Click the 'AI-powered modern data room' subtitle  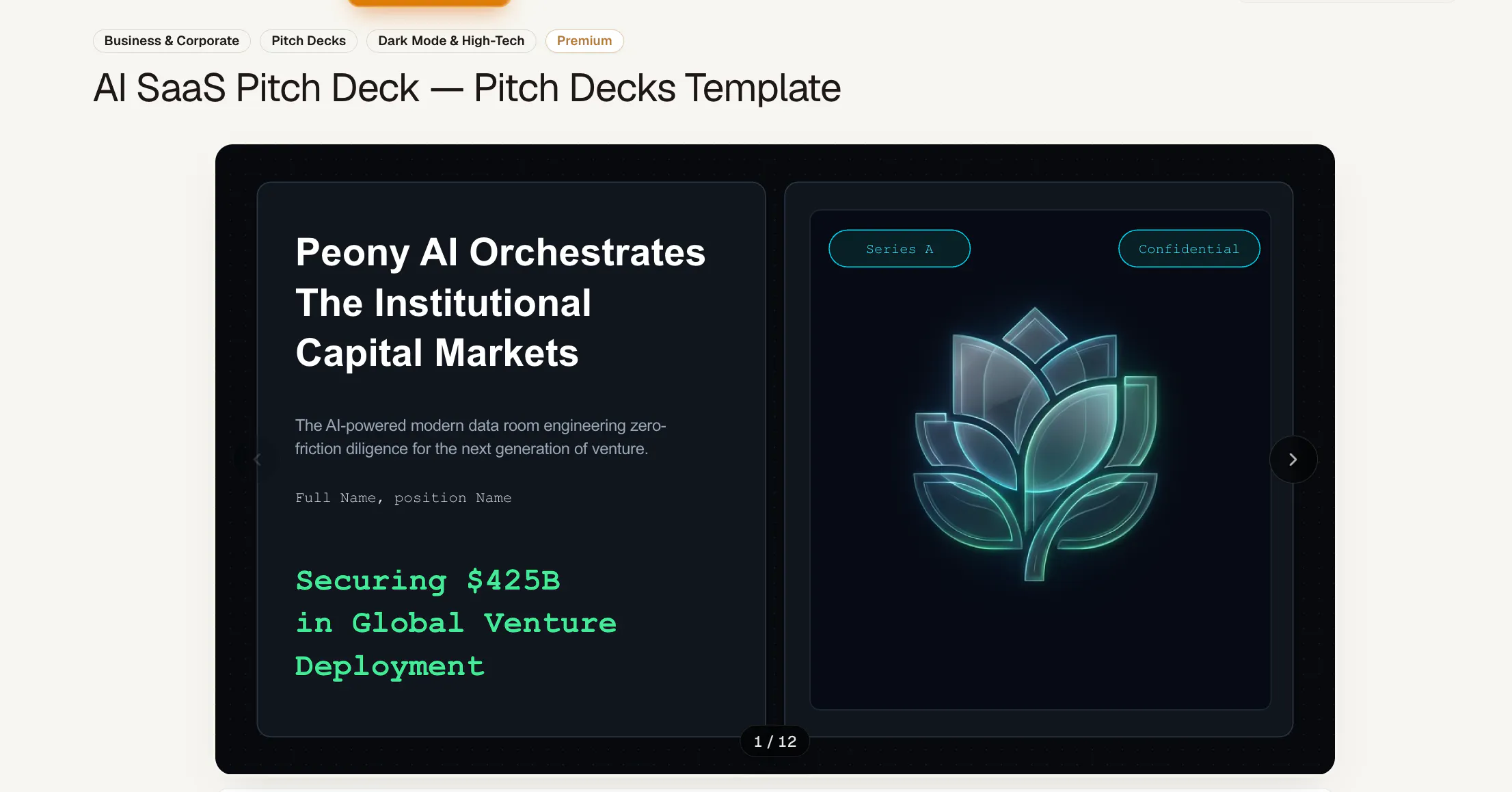pos(481,437)
